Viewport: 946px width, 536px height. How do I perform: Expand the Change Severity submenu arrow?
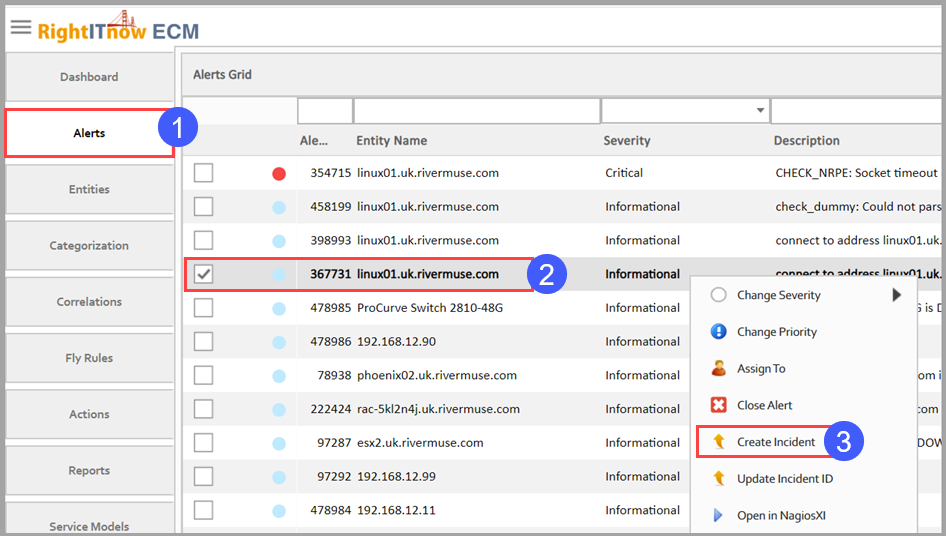click(897, 295)
